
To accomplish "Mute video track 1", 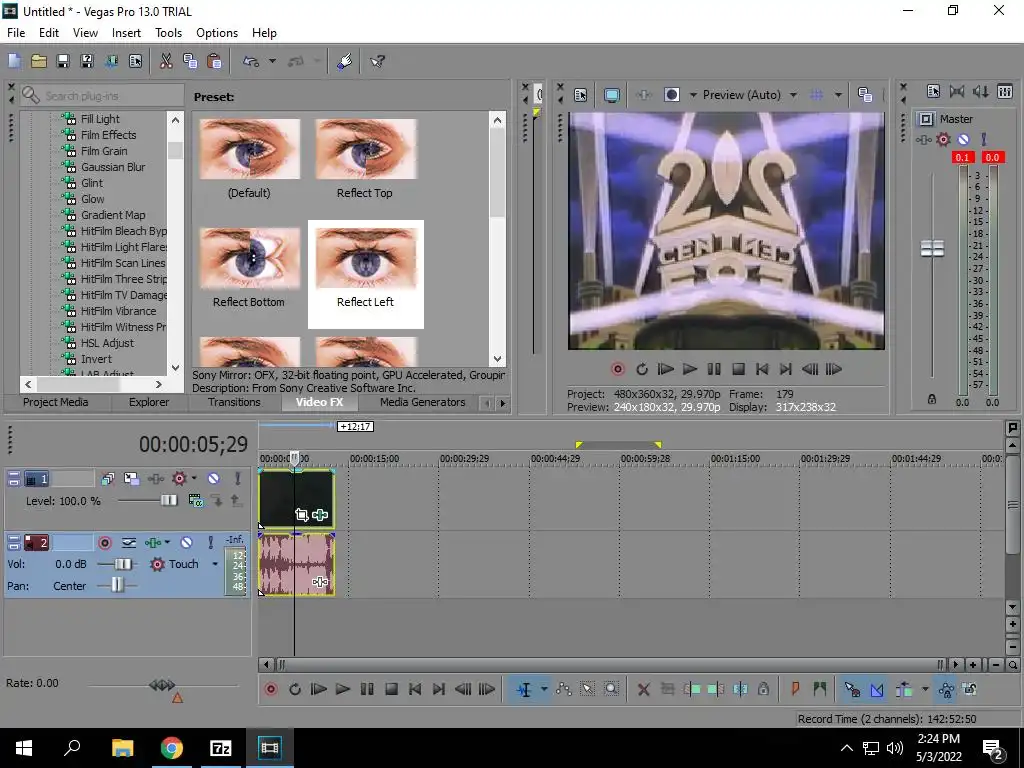I will [x=214, y=479].
